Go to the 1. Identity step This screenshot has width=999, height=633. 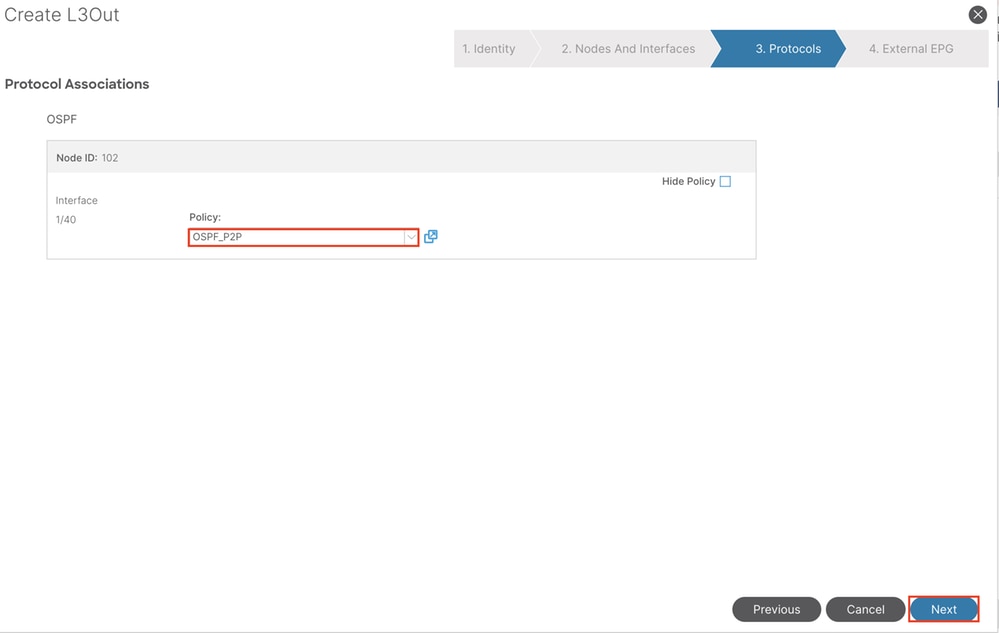pos(489,49)
